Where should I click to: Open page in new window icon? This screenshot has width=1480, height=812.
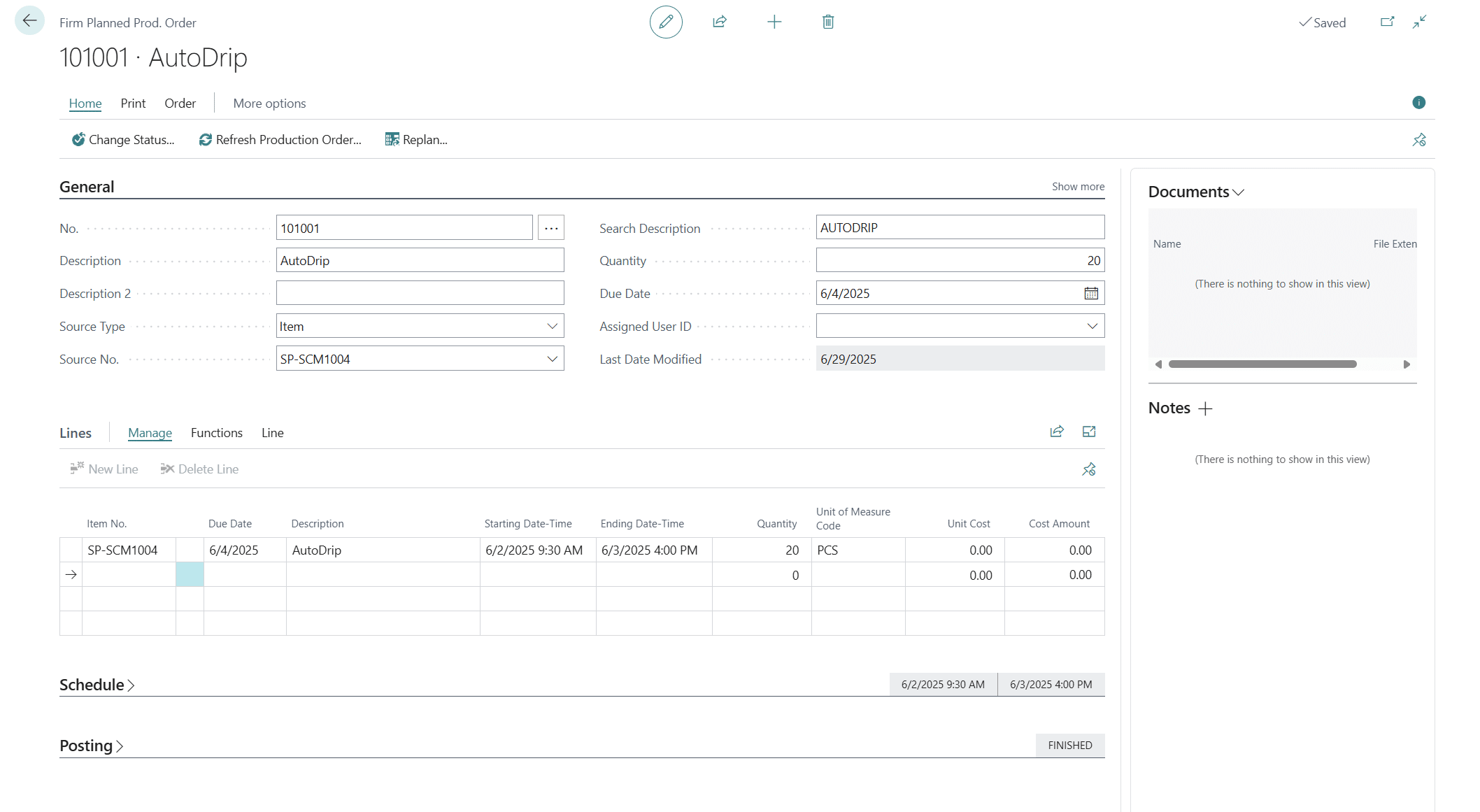click(1387, 22)
